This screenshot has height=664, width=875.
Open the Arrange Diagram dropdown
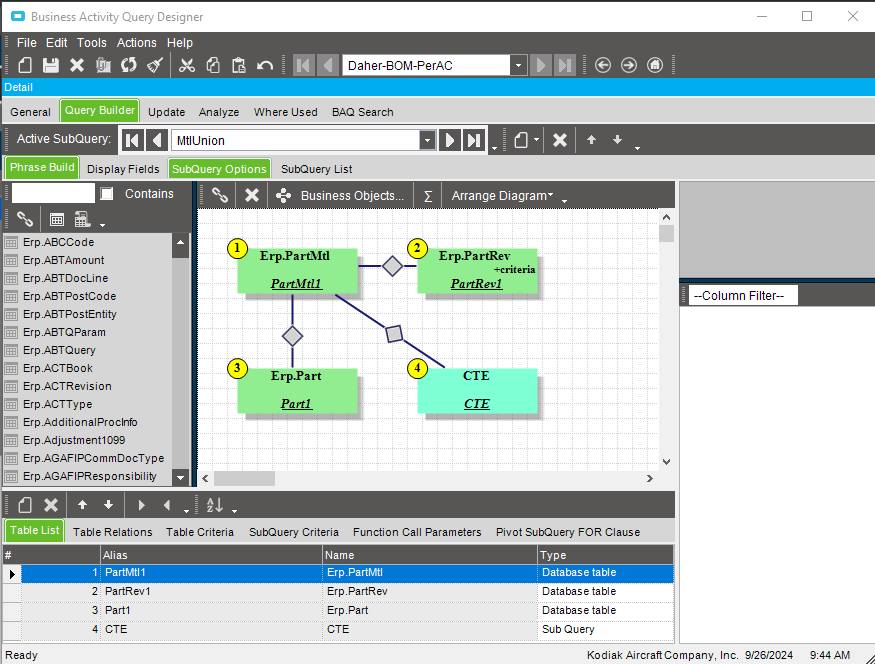(502, 196)
